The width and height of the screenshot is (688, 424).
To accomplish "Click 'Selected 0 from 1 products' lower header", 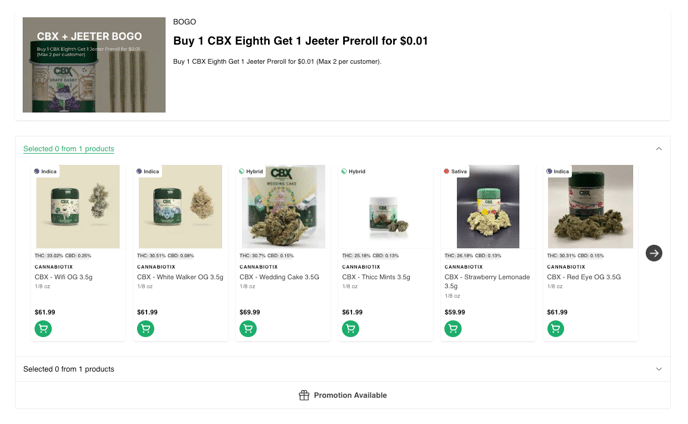I will 69,369.
